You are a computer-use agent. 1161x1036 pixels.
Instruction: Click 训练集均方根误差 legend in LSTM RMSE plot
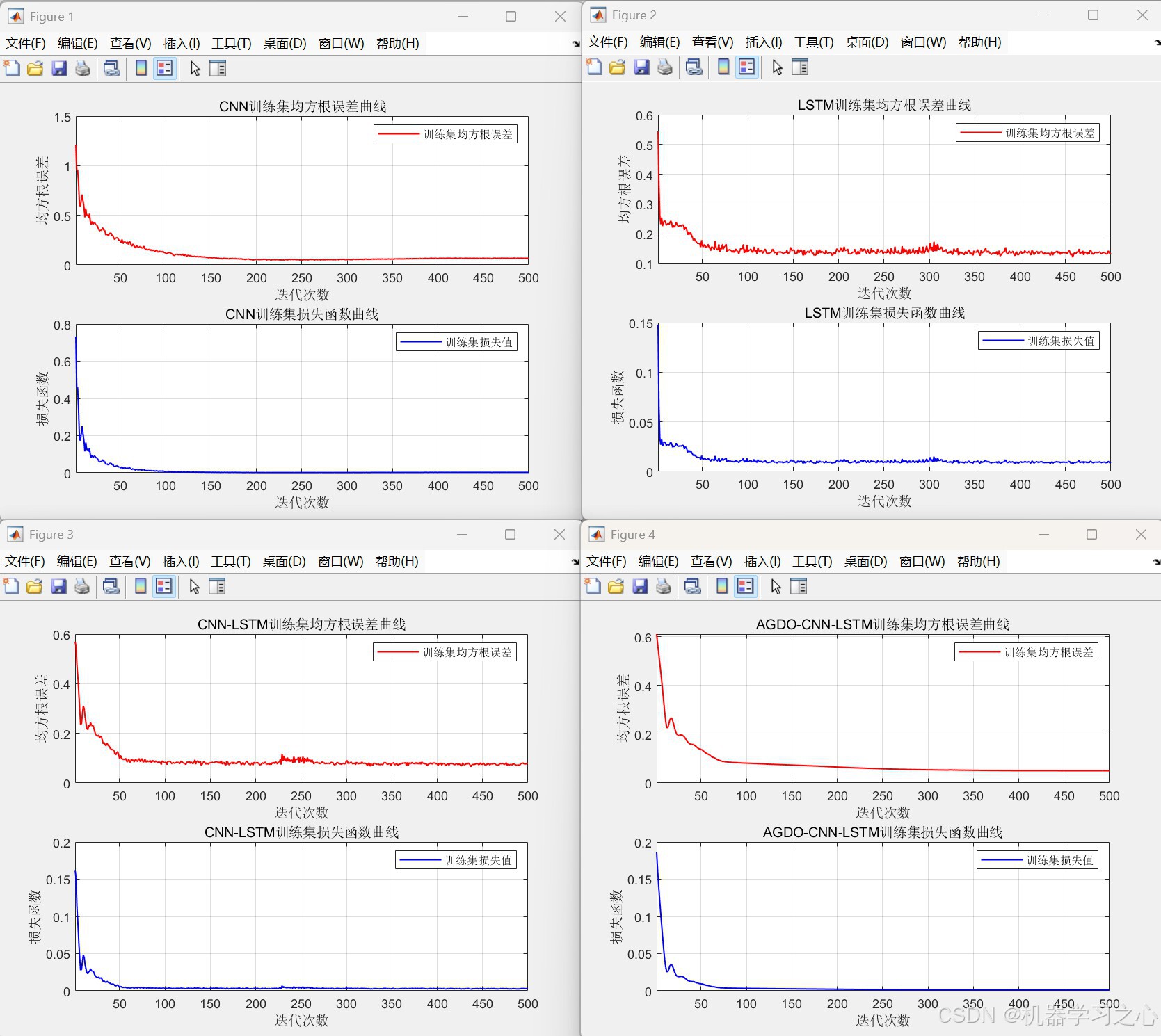1028,133
